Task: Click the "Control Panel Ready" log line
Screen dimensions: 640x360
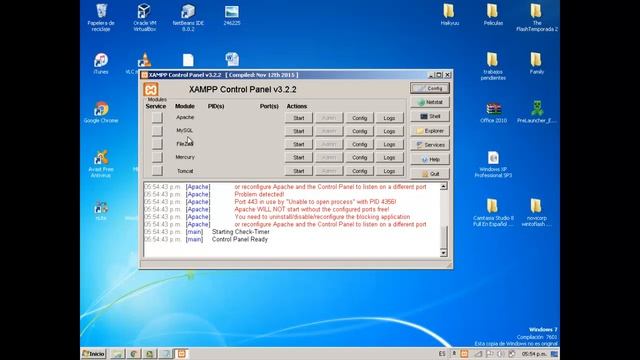Action: [x=240, y=239]
